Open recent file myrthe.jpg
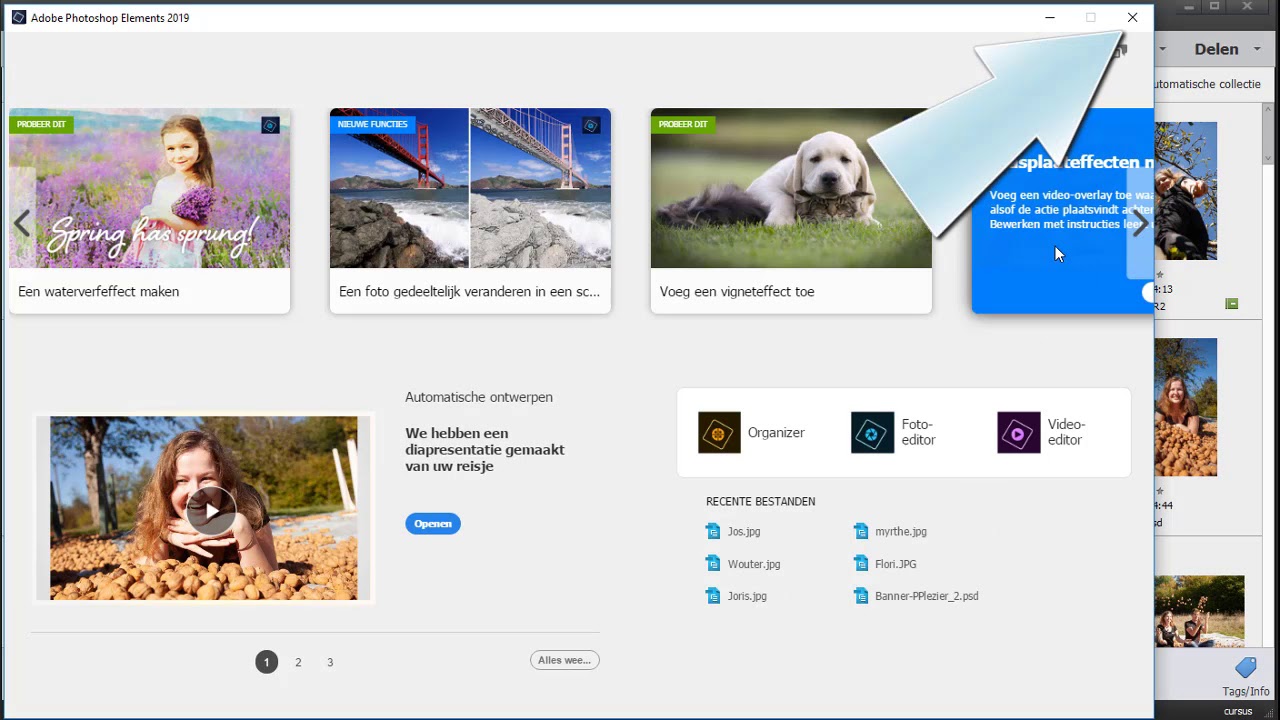 coord(890,532)
